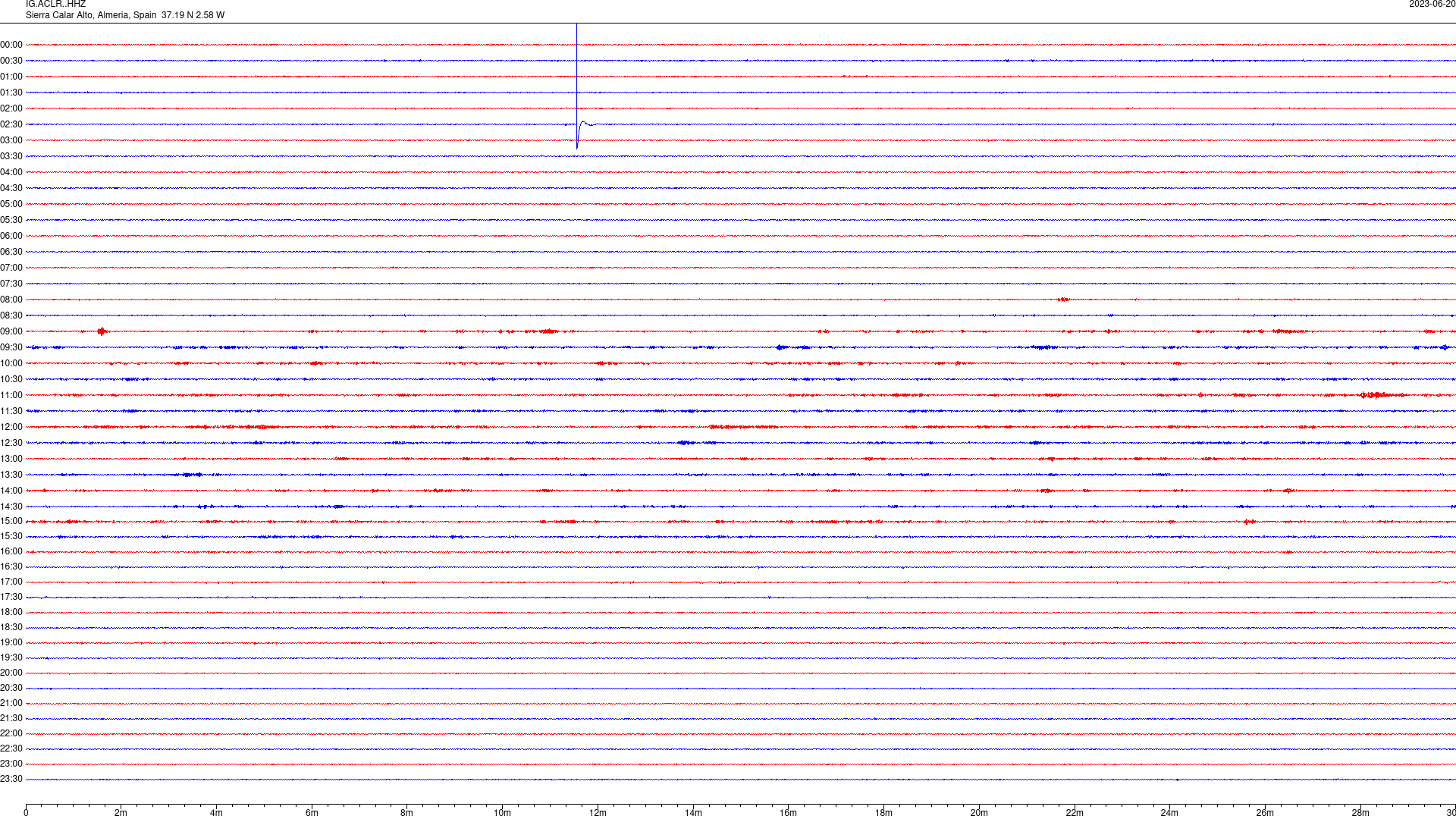Click the 20m tick on the time axis
The image size is (1456, 819).
click(x=979, y=813)
